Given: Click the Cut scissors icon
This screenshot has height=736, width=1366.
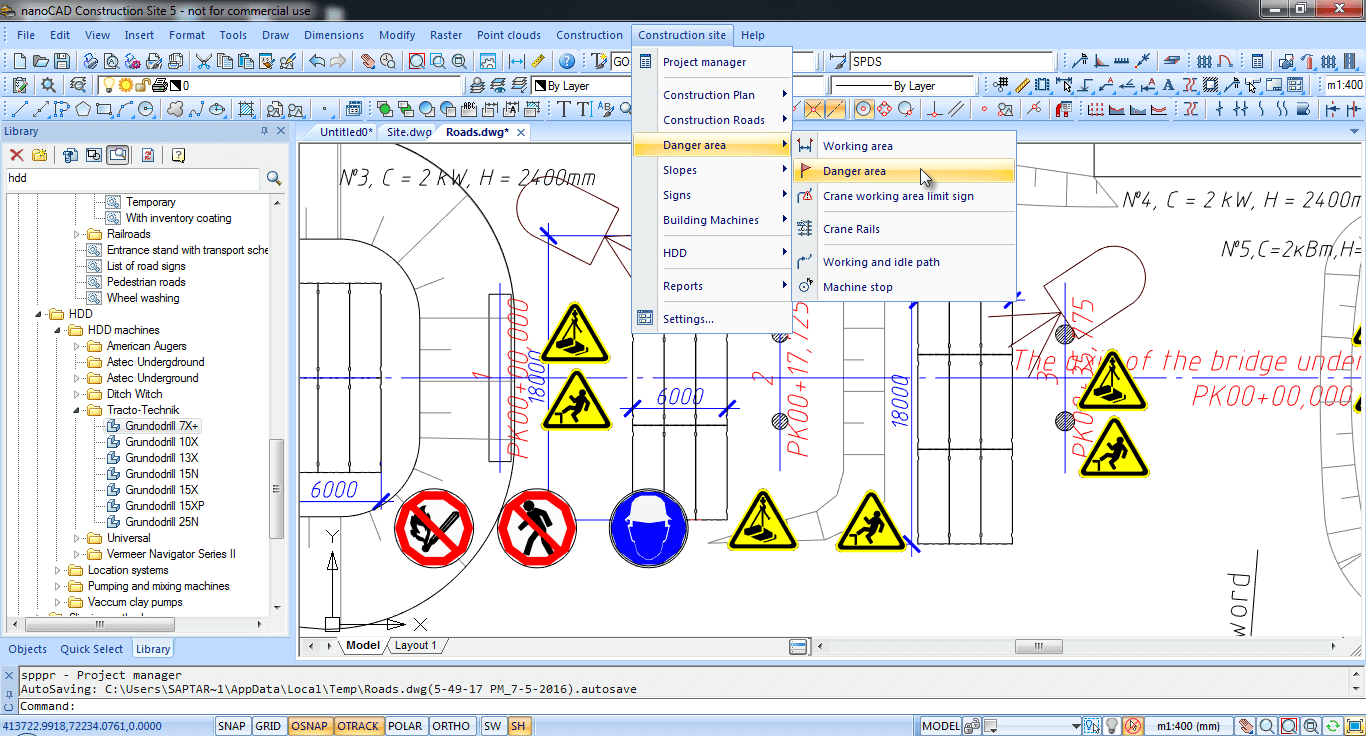Looking at the screenshot, I should [202, 61].
